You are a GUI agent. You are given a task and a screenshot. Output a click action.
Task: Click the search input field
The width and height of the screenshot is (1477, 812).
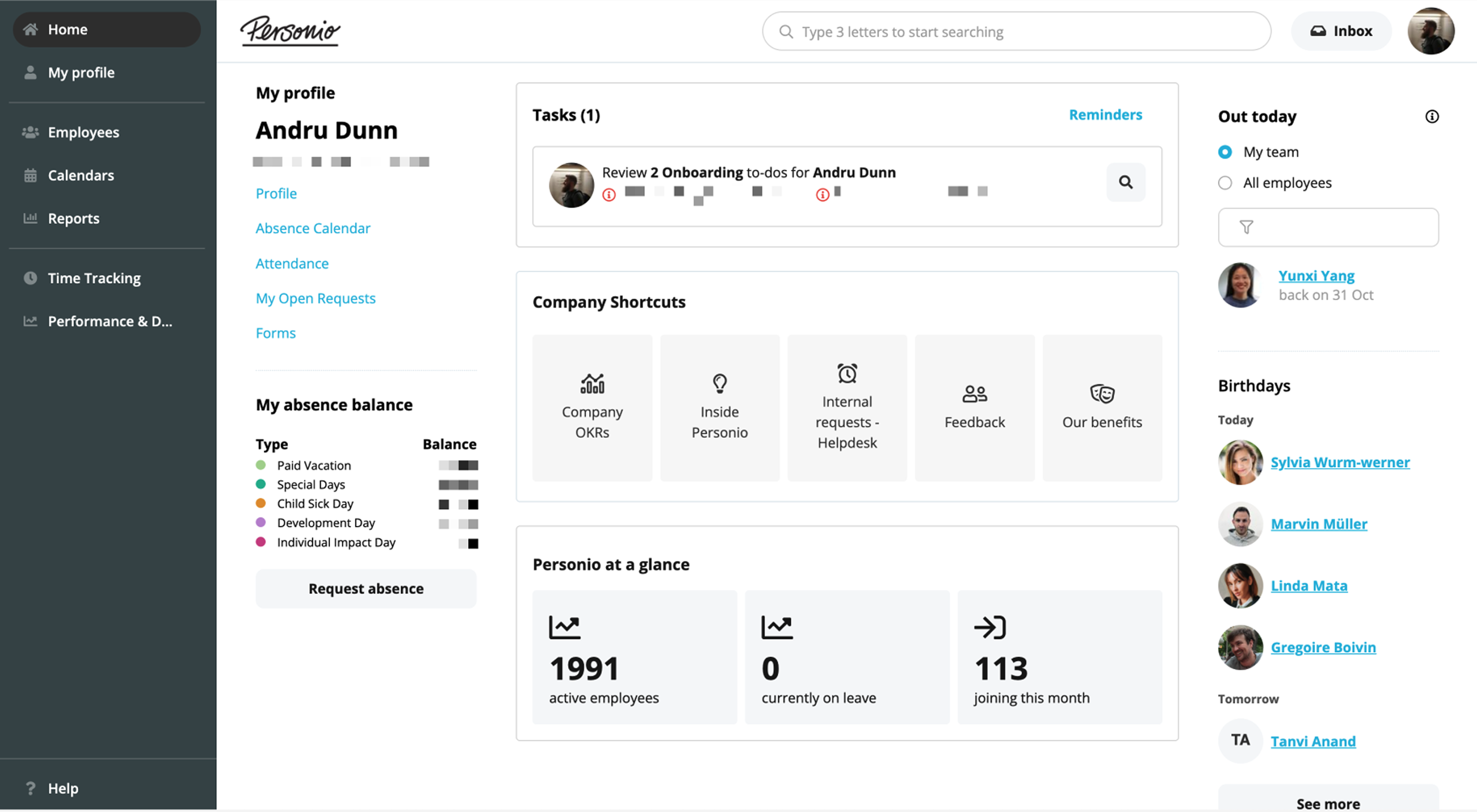1016,31
